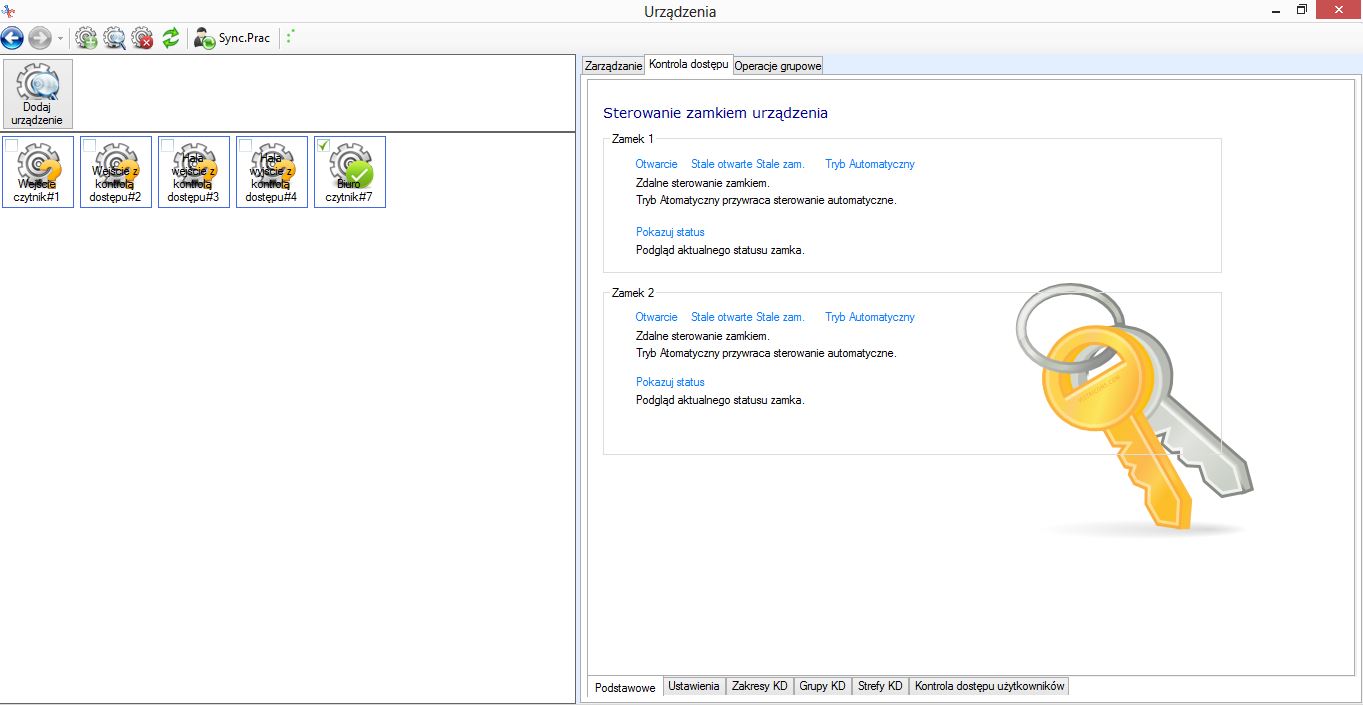Open the Ustawienia bottom tab
Image resolution: width=1363 pixels, height=705 pixels.
pos(693,686)
